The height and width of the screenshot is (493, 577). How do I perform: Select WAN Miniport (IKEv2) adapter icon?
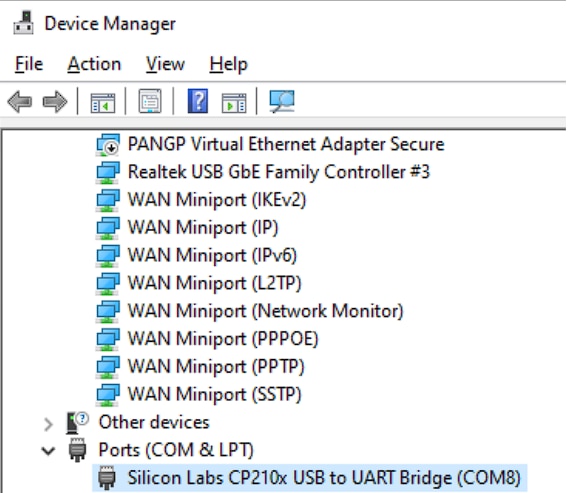click(x=107, y=201)
